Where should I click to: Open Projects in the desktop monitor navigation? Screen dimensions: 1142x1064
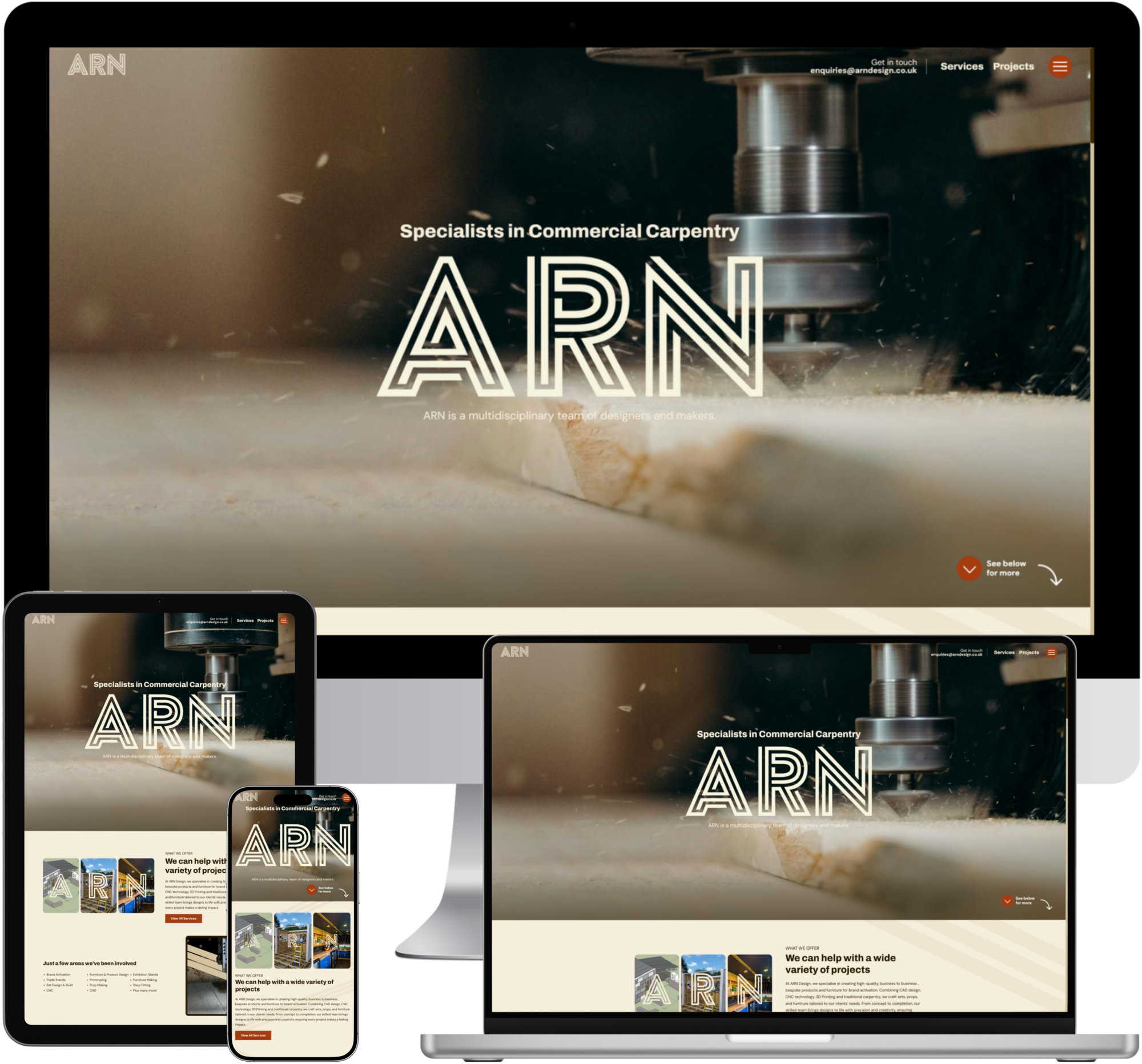tap(1013, 67)
